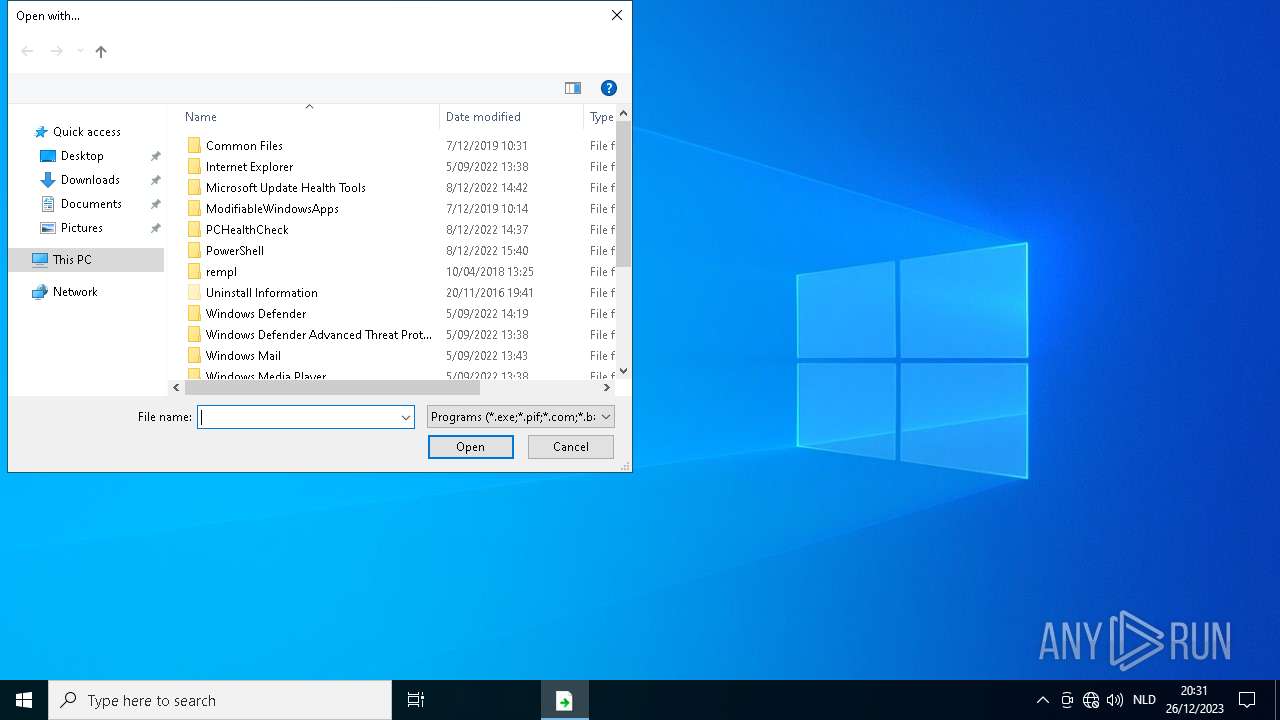
Task: Click the Windows Mail folder name
Action: (243, 356)
